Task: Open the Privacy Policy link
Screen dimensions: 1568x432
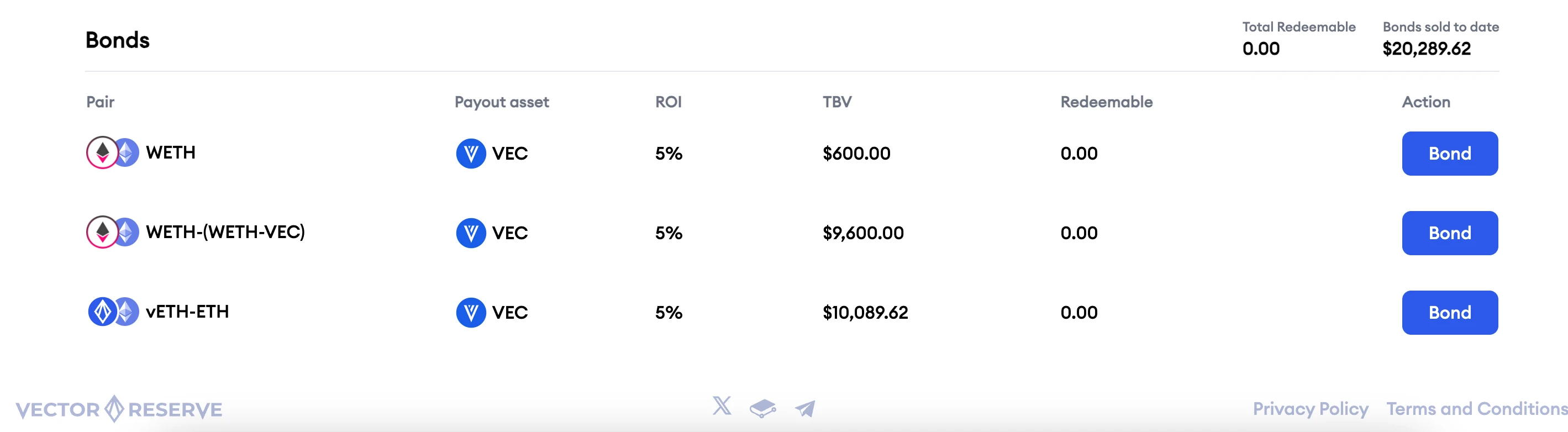Action: click(1310, 409)
